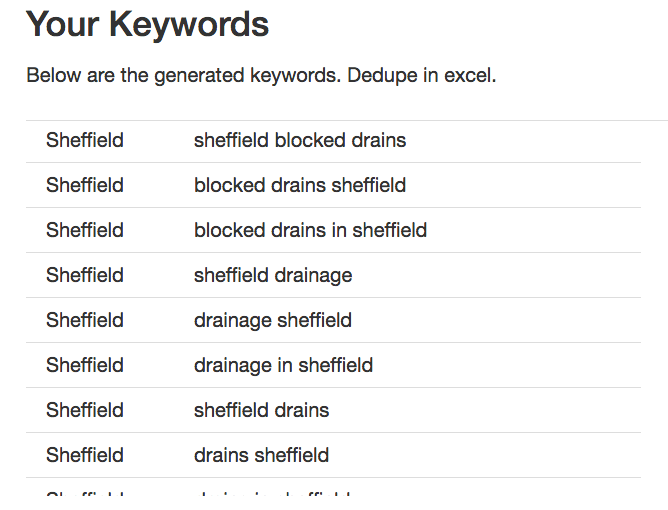Click Sheffield cell beside "drainage in sheffield"
This screenshot has width=668, height=510.
85,365
